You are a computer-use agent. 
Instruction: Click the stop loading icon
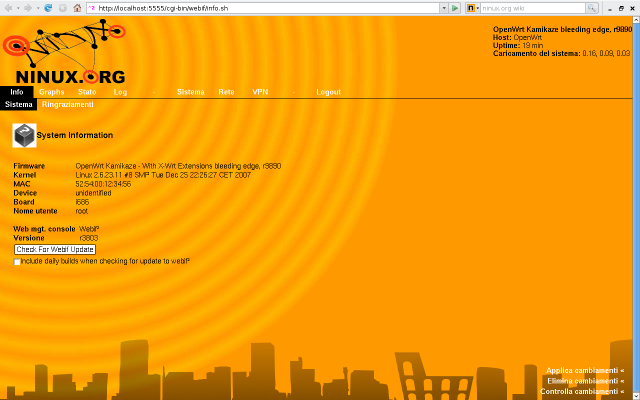coord(62,7)
